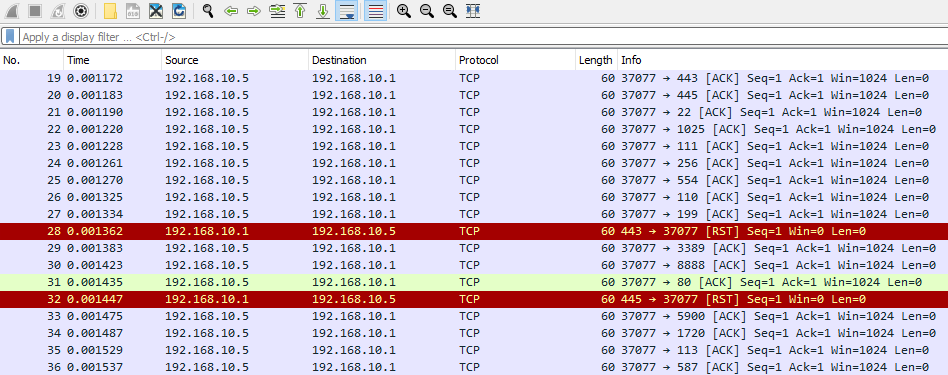
Task: Select packet 33 to port 5900
Action: click(474, 316)
